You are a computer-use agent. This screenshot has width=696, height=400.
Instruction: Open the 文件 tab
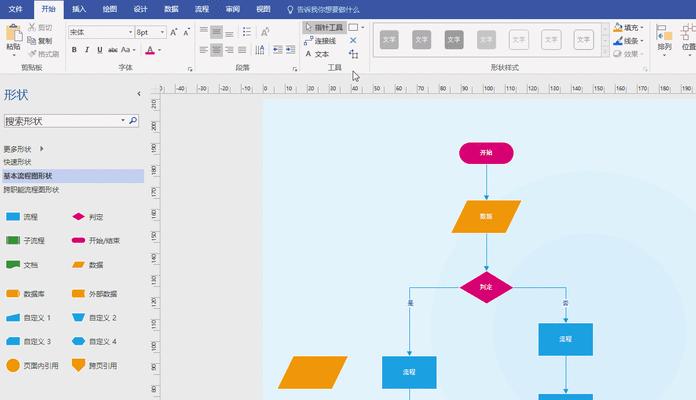16,9
